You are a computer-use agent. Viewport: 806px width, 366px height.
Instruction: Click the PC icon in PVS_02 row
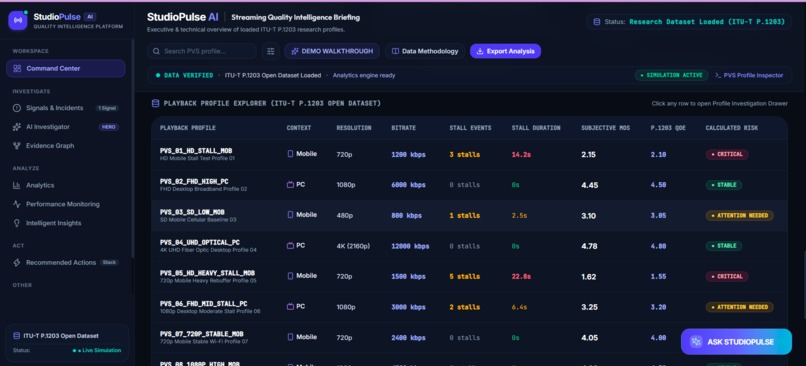click(x=290, y=185)
